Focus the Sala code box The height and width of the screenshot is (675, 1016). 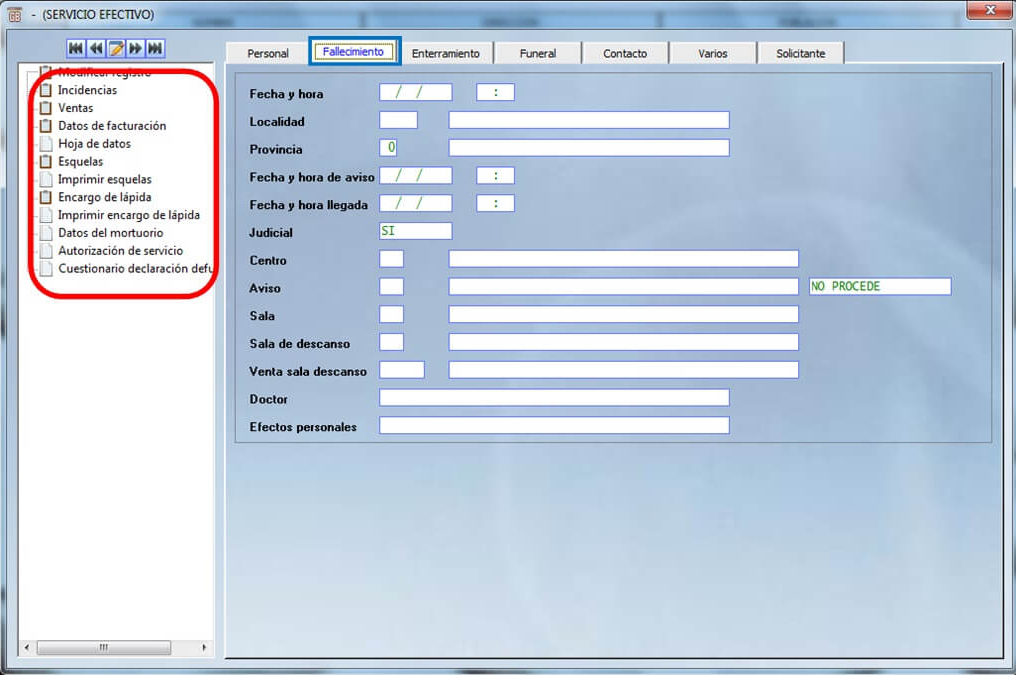coord(391,315)
